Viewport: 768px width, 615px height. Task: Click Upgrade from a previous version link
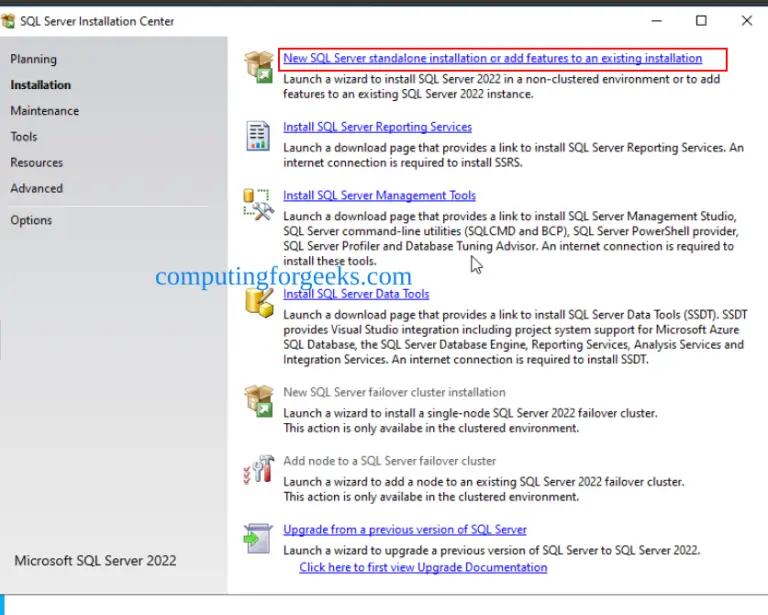click(404, 529)
